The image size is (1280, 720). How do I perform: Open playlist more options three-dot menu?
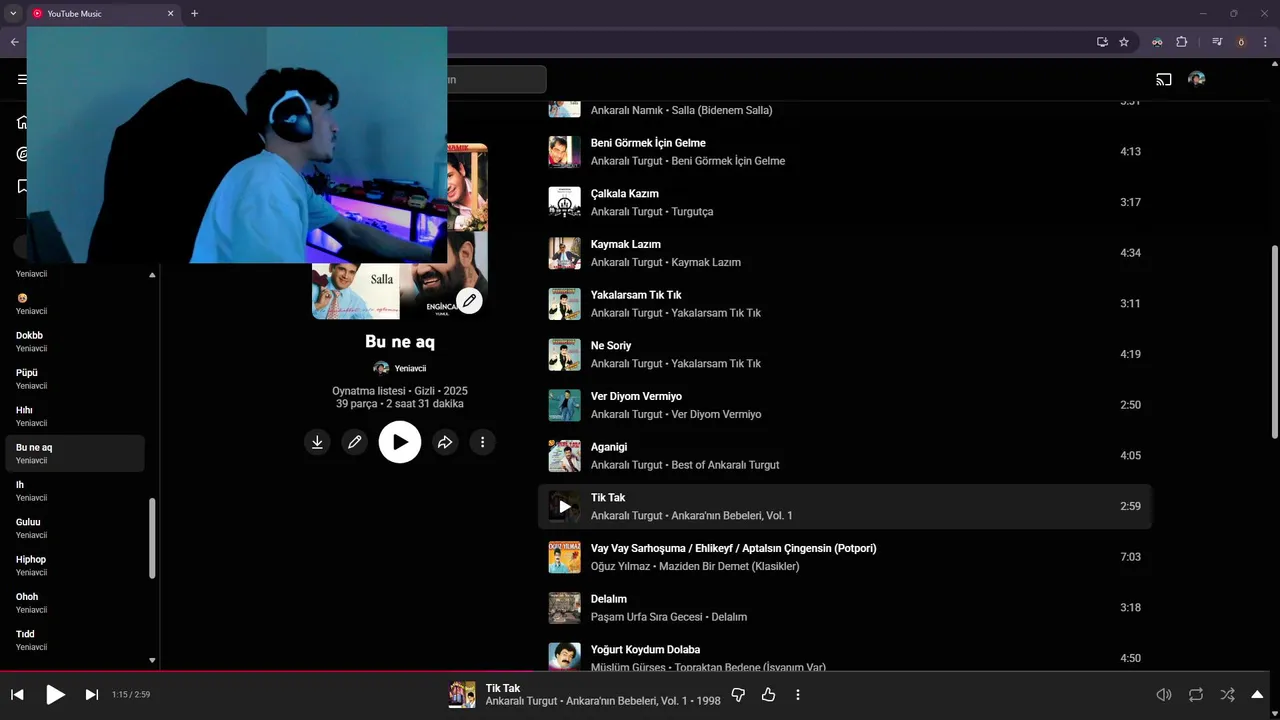pyautogui.click(x=482, y=442)
